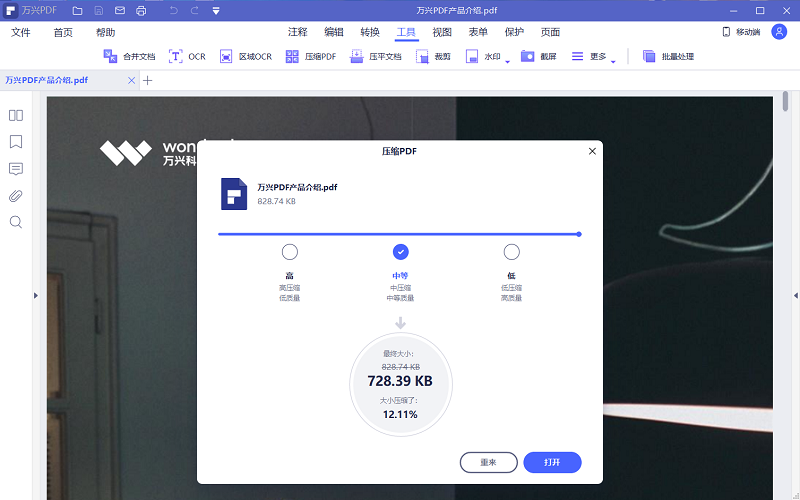Open the quick access dropdown arrow in the title bar
Viewport: 800px width, 500px height.
click(217, 10)
